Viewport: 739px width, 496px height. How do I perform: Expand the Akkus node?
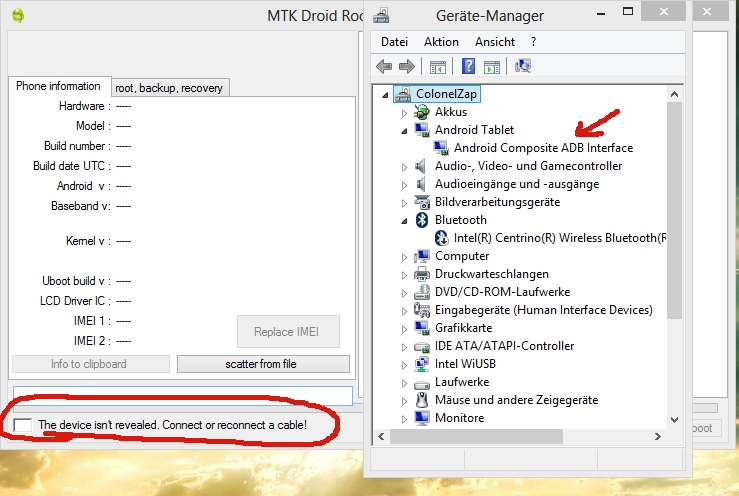click(404, 113)
